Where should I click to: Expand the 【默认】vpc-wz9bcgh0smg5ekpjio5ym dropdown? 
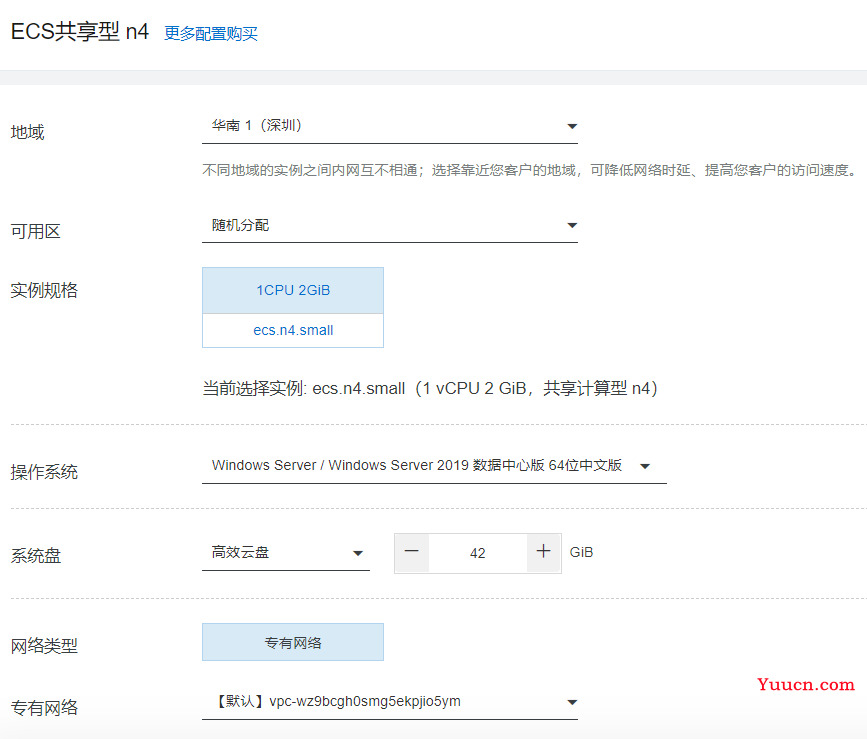(380, 701)
